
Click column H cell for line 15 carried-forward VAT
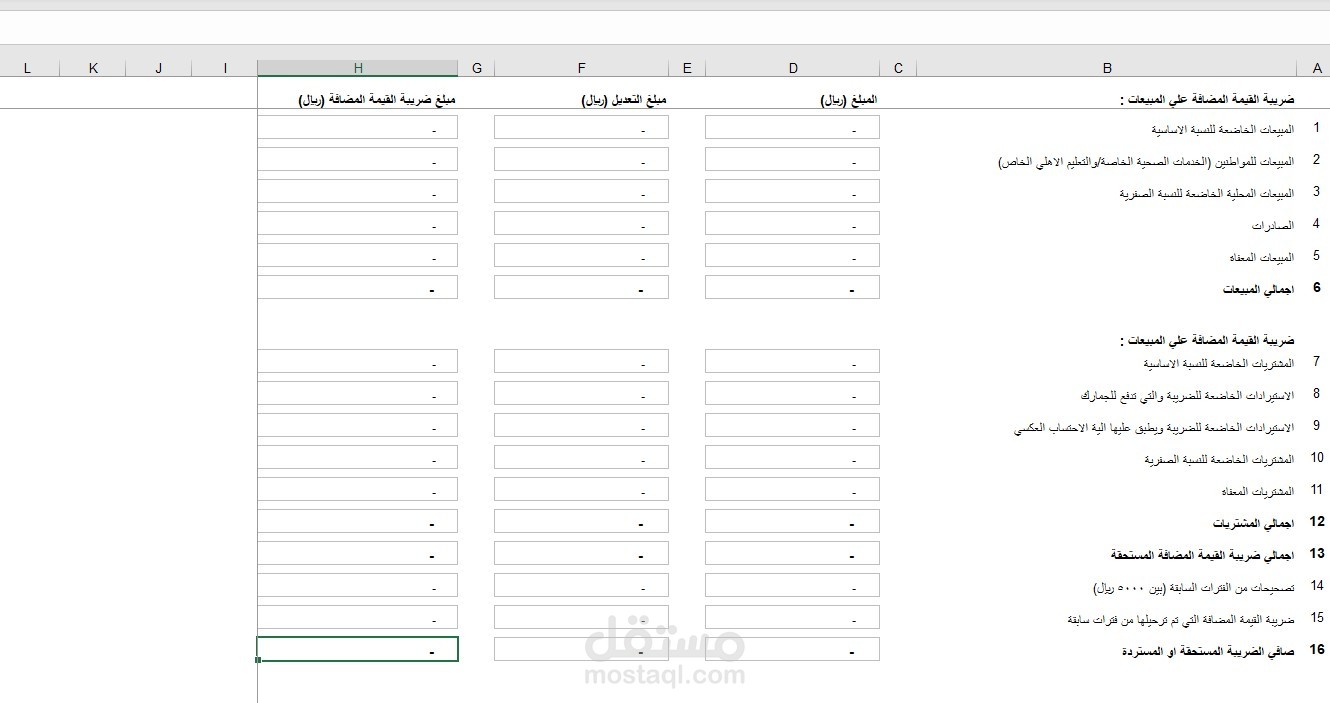[x=358, y=617]
